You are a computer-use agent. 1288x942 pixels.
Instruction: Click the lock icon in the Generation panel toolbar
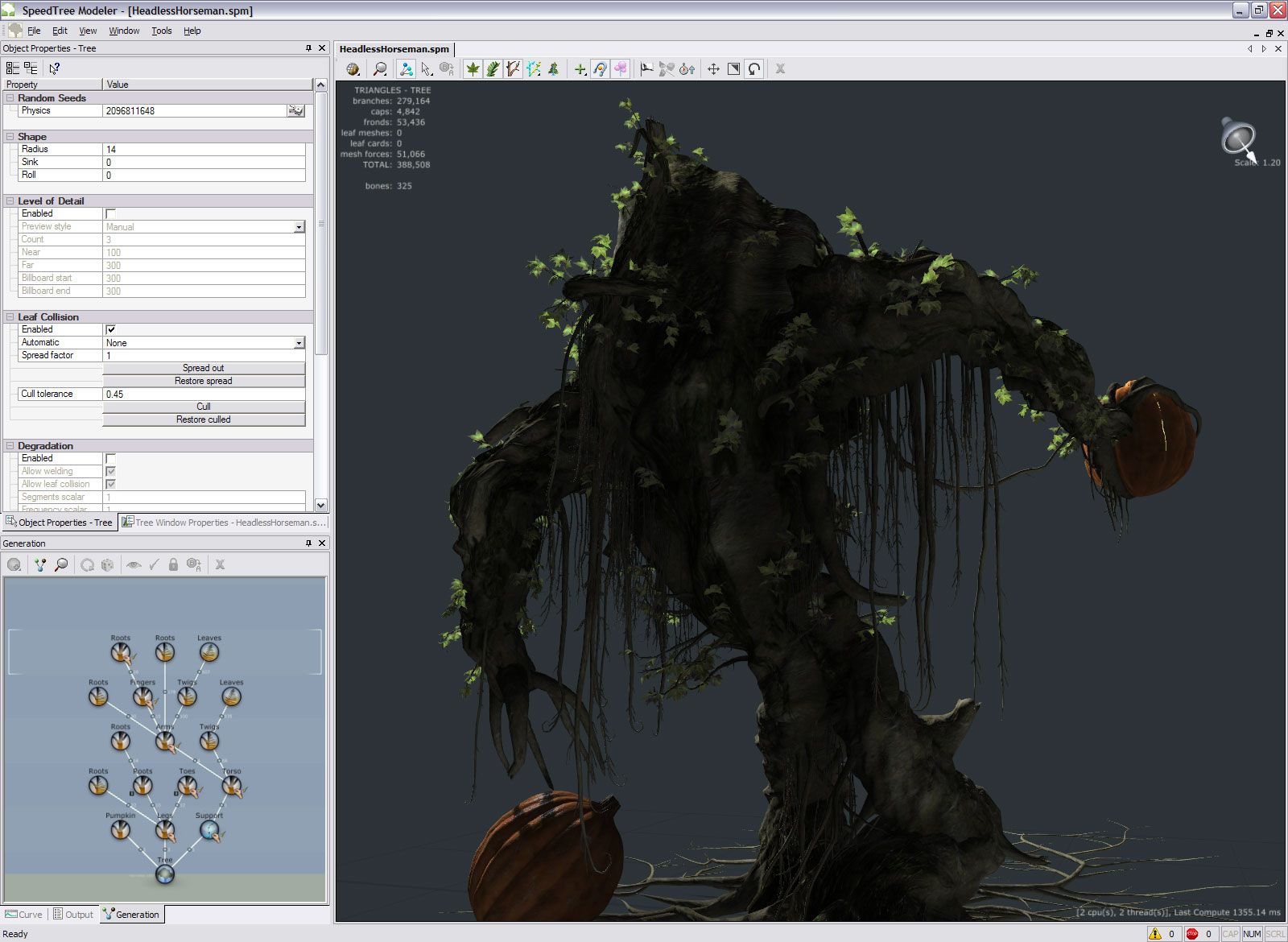(x=174, y=565)
